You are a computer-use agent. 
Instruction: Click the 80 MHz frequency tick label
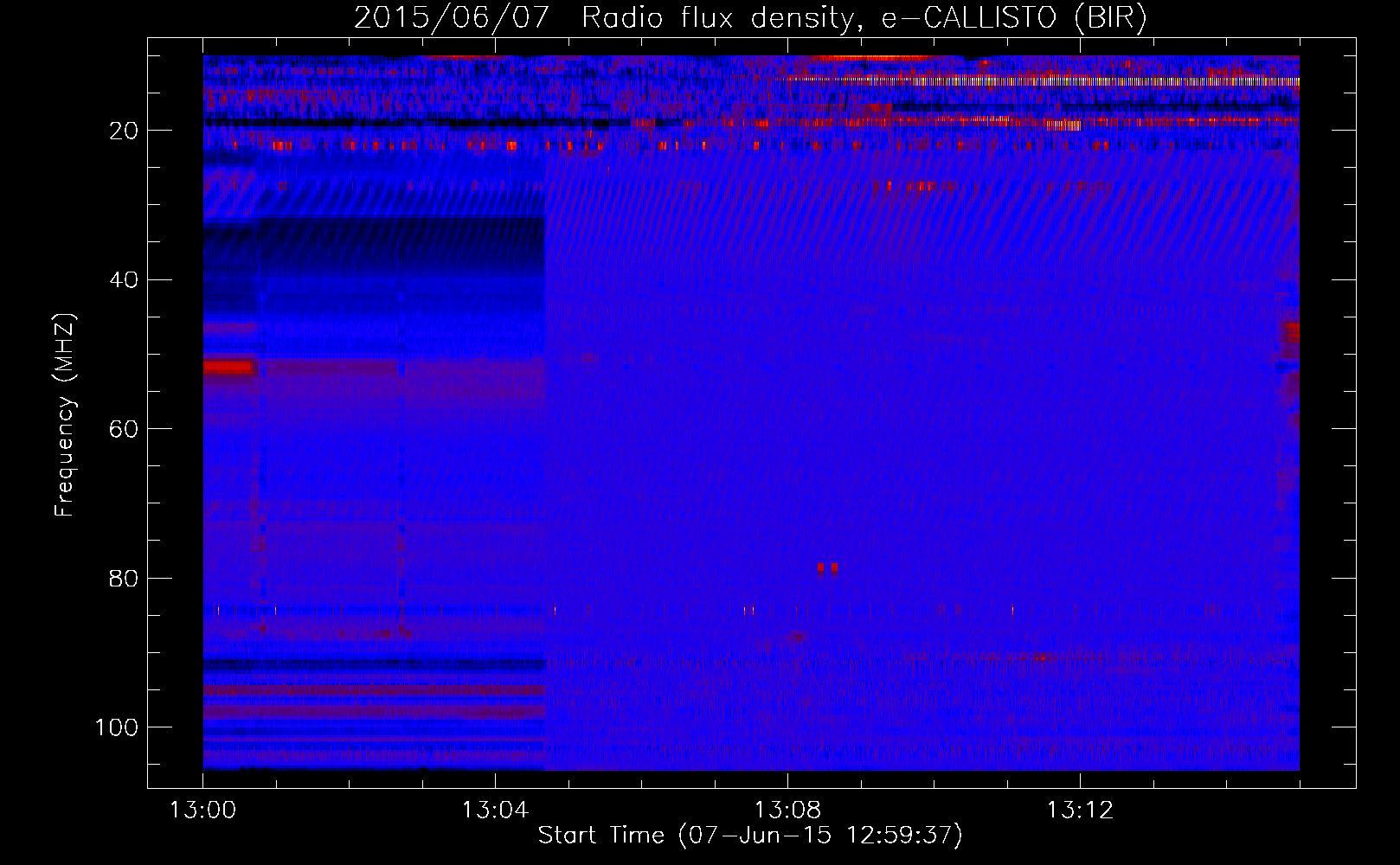[124, 579]
